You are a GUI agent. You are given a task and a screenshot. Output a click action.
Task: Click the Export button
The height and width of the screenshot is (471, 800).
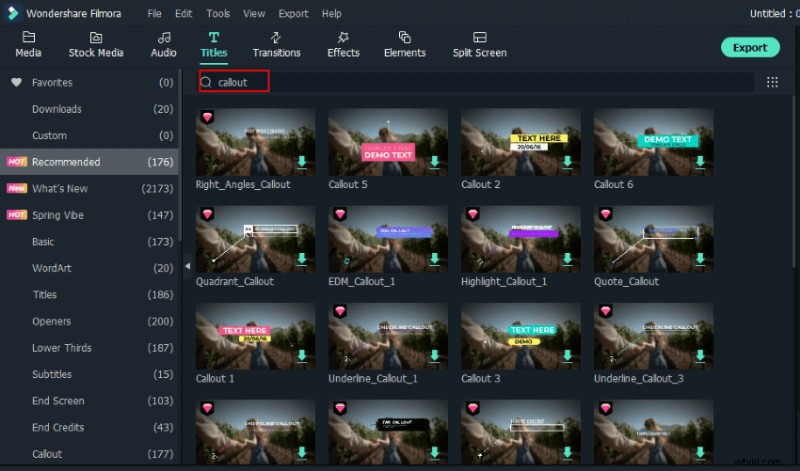[749, 47]
